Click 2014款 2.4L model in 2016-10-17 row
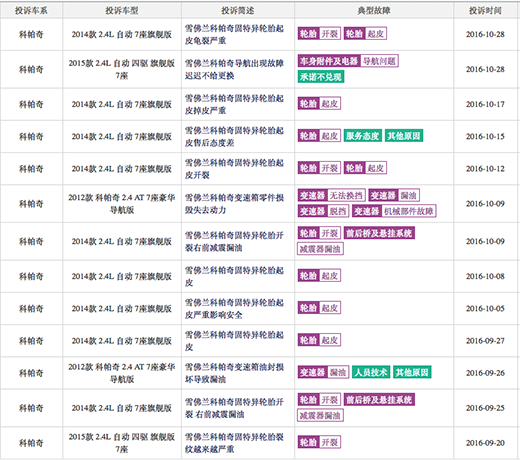 pos(122,104)
